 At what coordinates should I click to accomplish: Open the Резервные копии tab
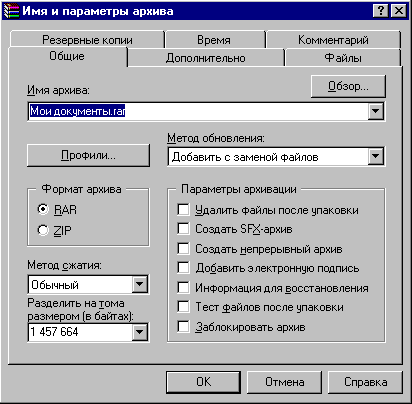point(87,40)
